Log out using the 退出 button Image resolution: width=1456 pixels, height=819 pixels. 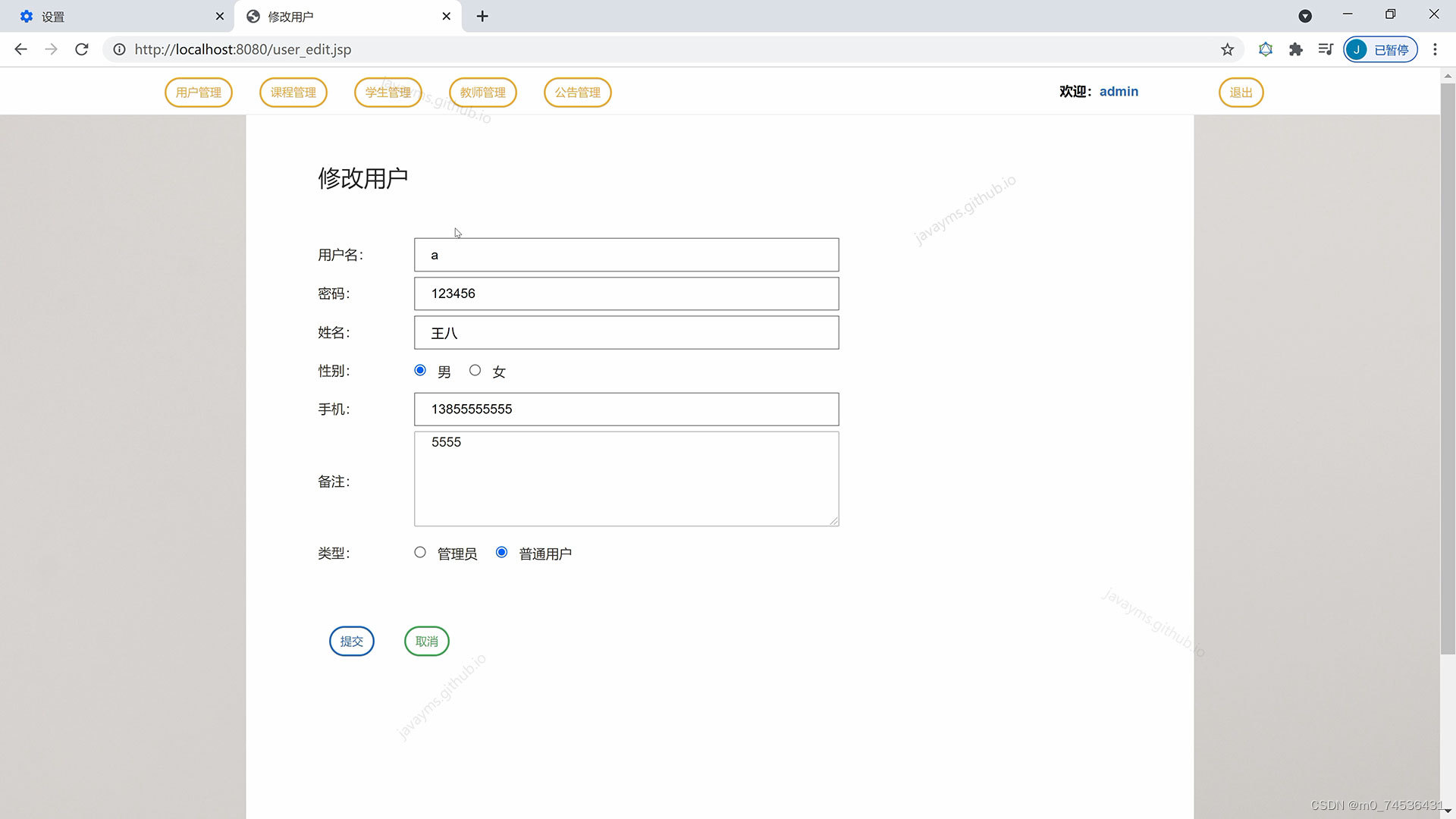point(1241,93)
